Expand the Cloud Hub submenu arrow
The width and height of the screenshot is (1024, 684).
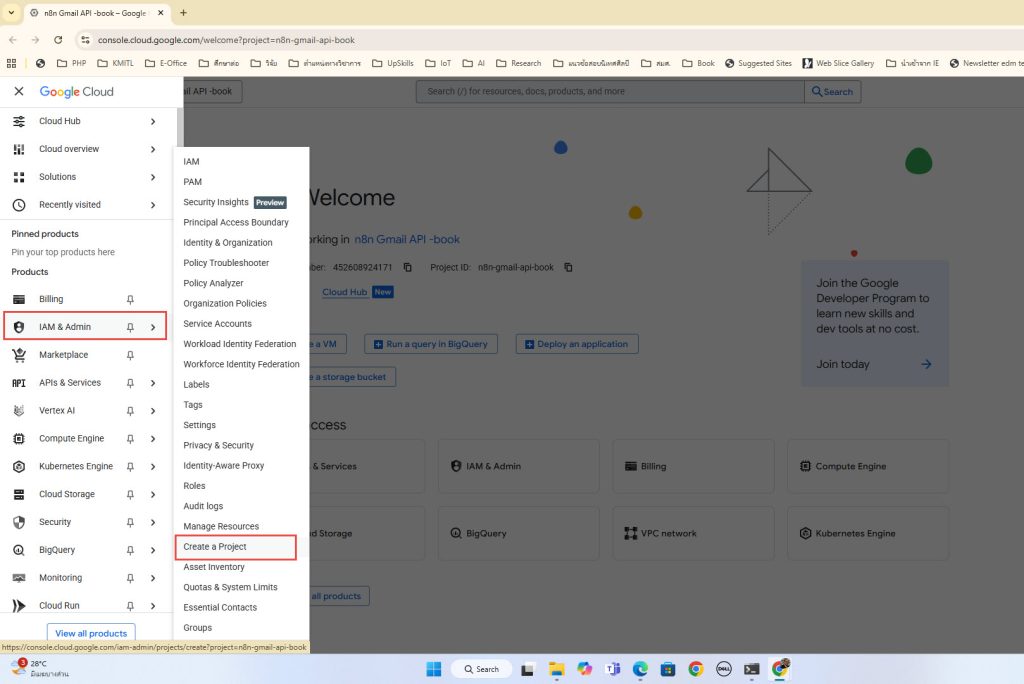click(153, 121)
